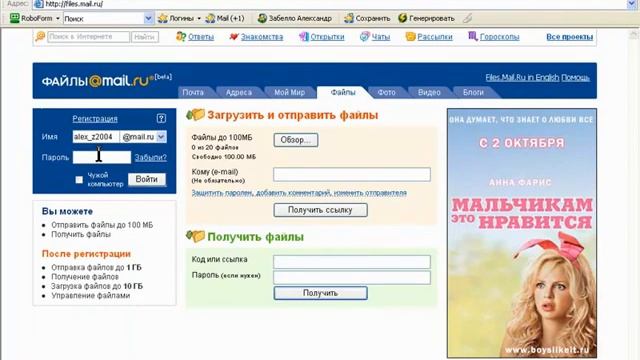Click the Защитить паролем, добавить комментарий link
This screenshot has height=360, width=640.
(x=299, y=193)
